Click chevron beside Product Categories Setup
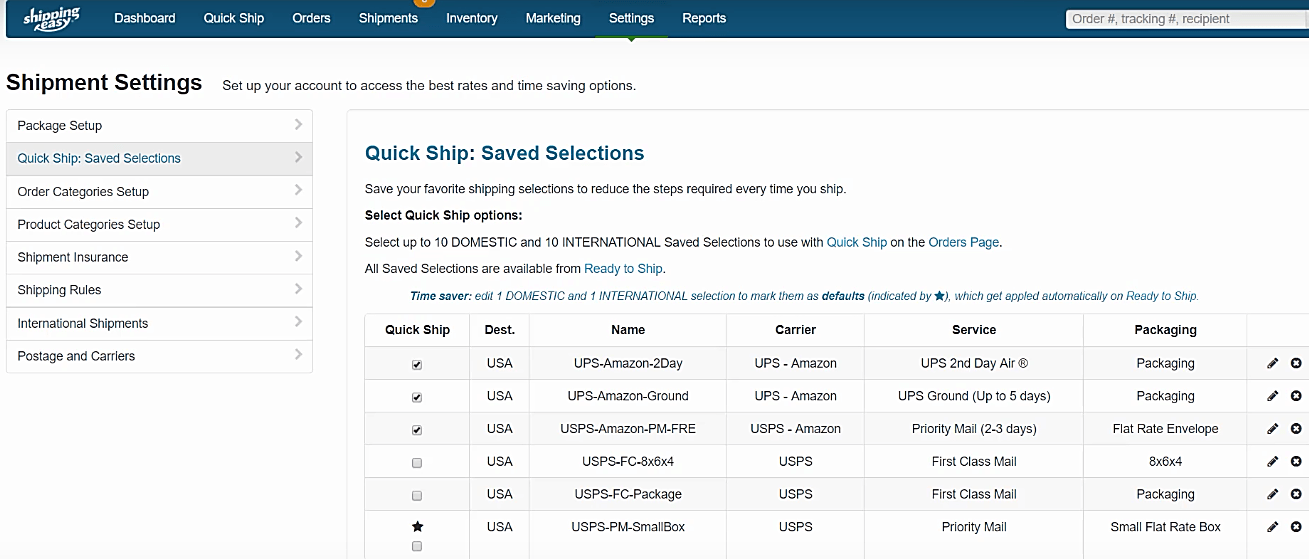 coord(298,224)
